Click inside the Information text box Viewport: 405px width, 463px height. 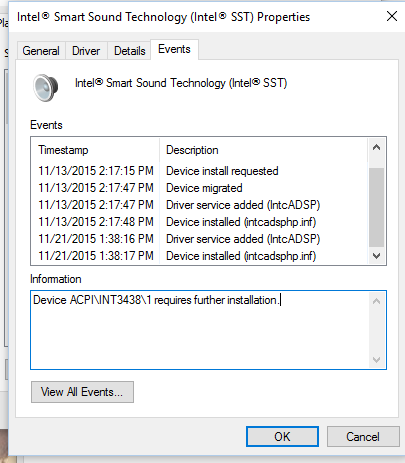[200, 330]
